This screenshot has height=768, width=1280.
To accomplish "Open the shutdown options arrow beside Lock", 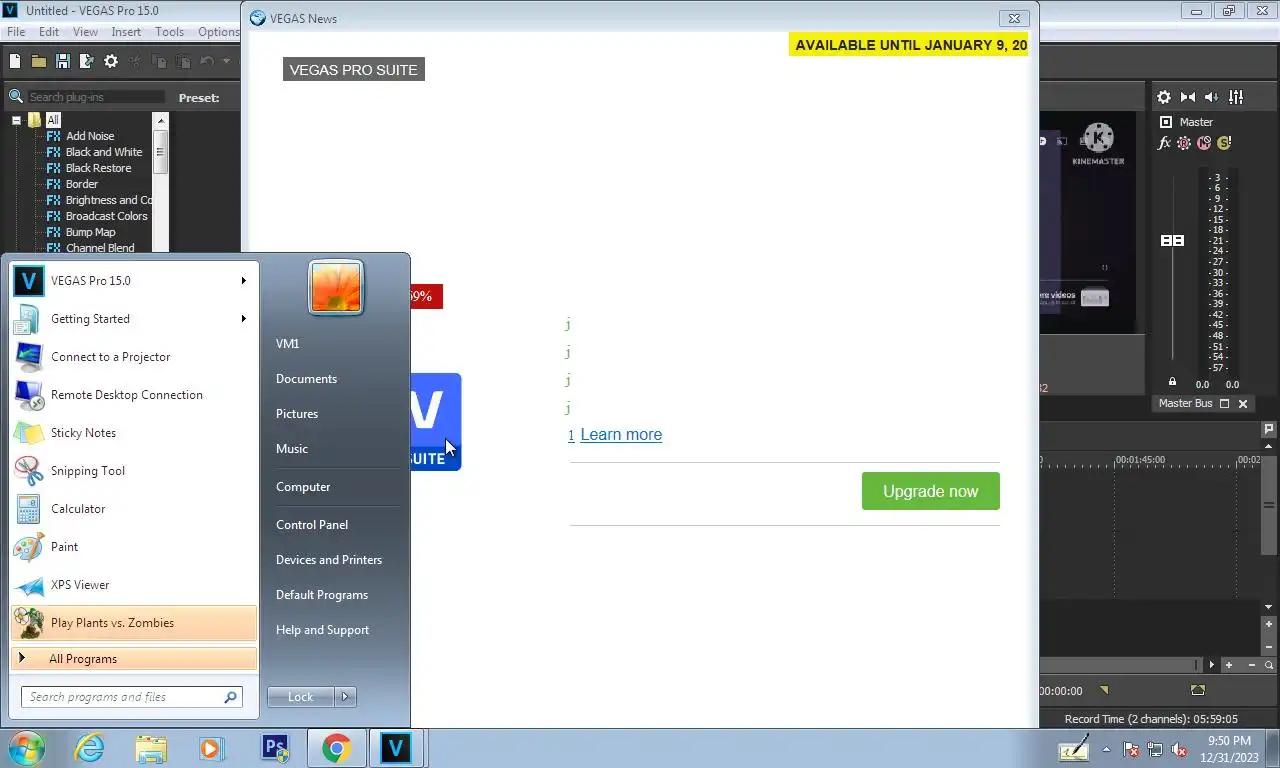I will point(345,697).
